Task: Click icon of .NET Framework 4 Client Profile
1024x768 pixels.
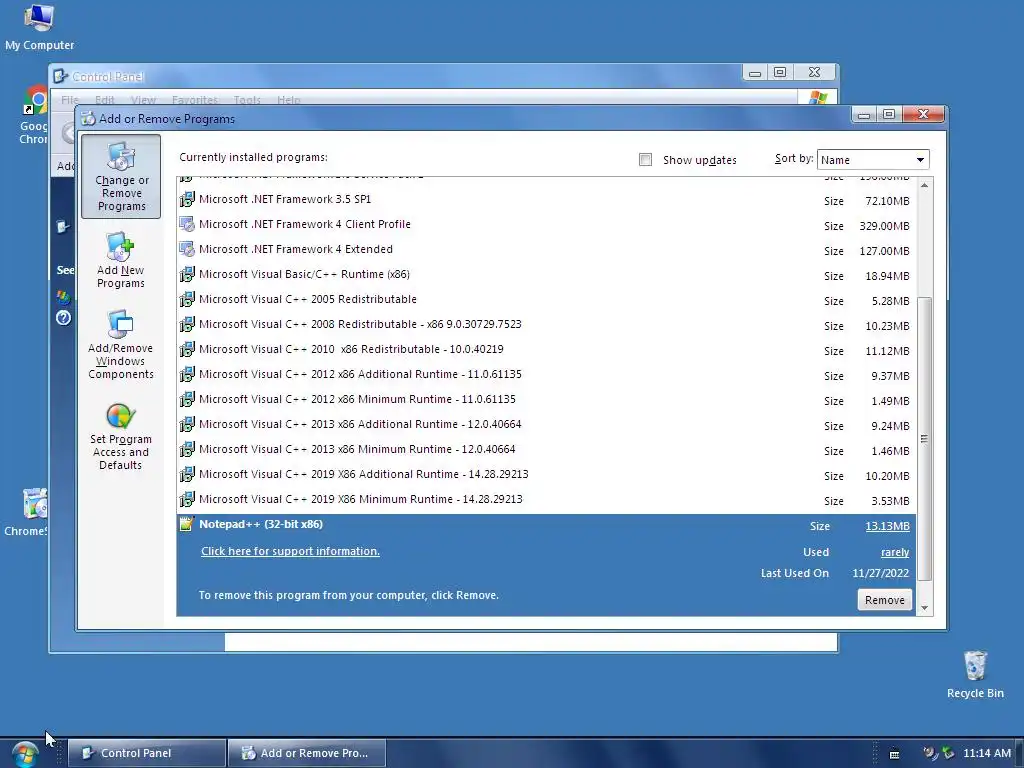Action: [187, 224]
